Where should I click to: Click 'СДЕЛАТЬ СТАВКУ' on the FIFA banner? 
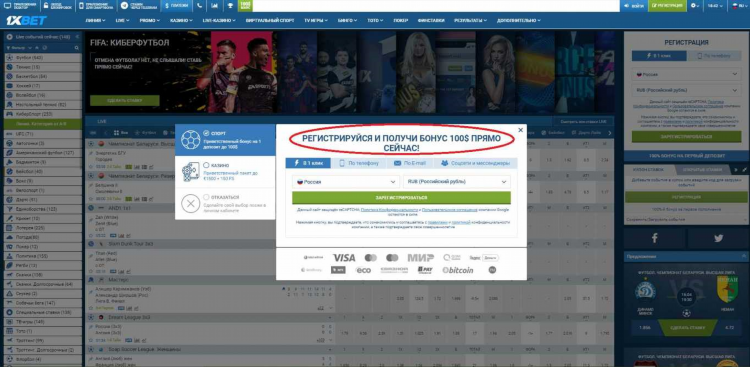coord(125,100)
